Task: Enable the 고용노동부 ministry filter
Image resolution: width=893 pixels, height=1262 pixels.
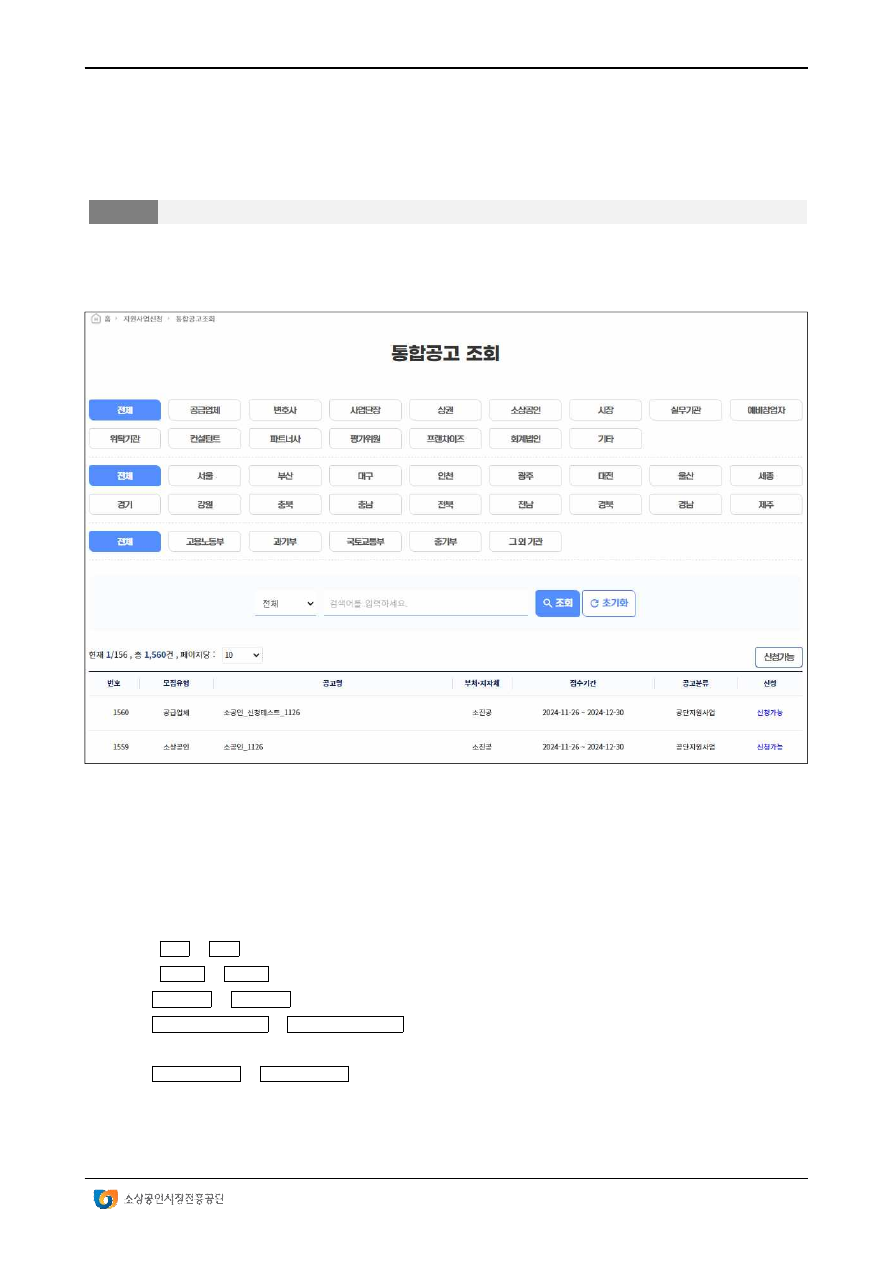Action: coord(205,542)
